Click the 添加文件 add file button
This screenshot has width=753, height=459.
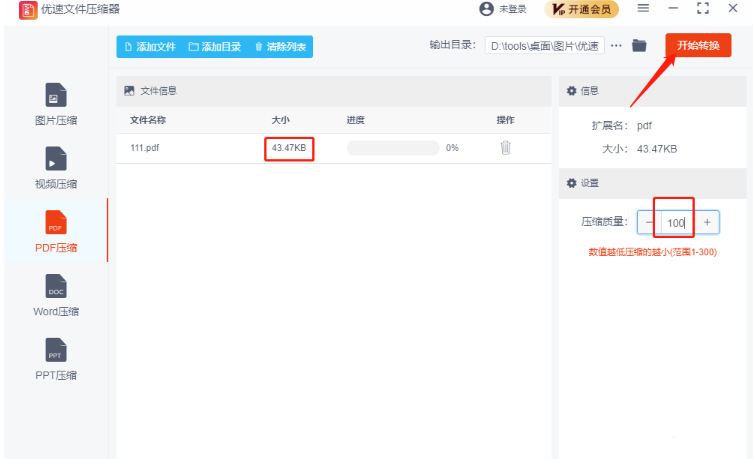coord(150,47)
